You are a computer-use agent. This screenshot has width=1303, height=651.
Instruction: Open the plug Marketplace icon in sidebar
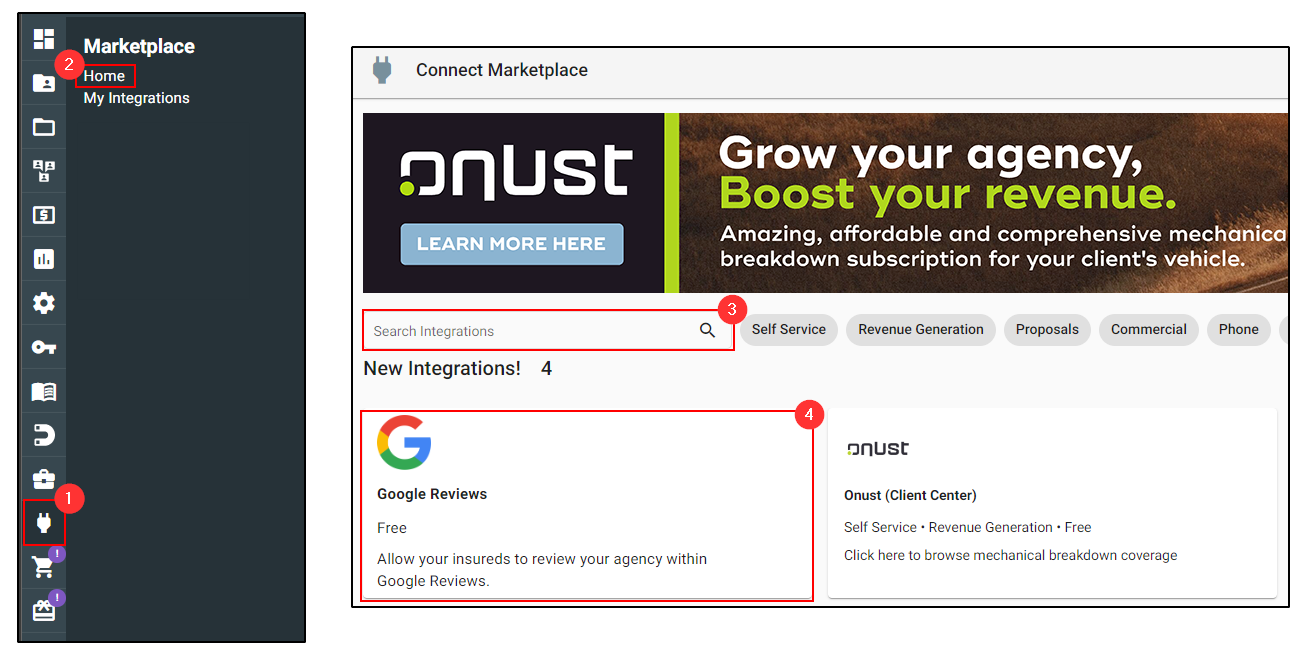click(44, 523)
